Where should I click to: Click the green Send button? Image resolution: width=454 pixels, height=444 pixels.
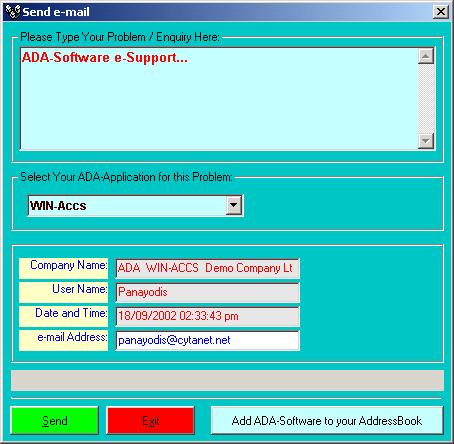point(55,420)
